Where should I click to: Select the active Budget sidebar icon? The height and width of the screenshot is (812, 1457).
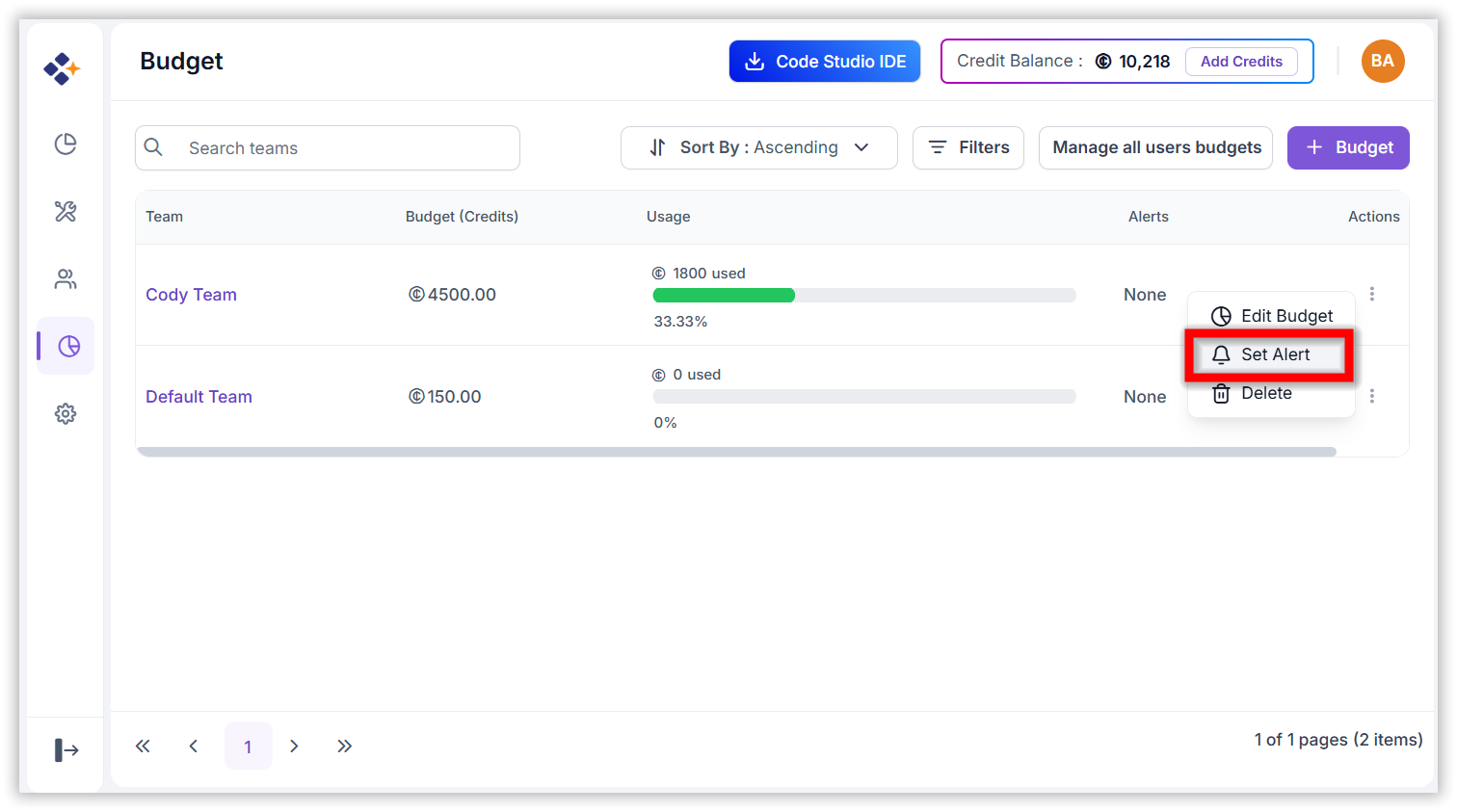[x=68, y=347]
